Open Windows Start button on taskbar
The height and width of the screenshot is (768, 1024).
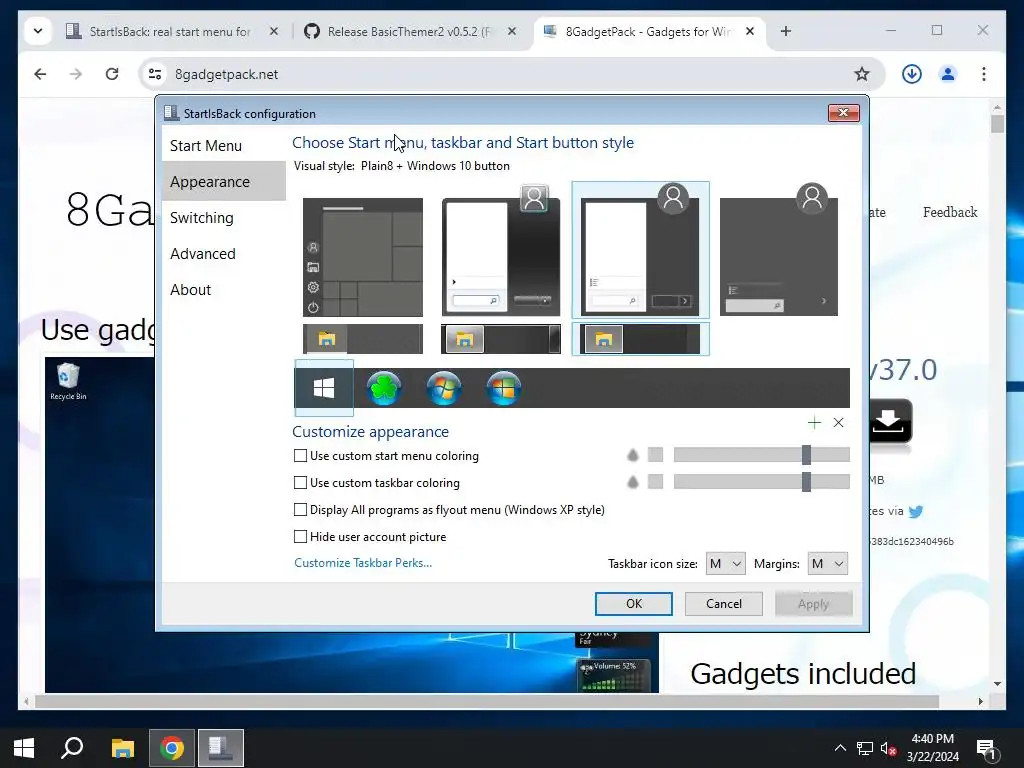[x=24, y=748]
